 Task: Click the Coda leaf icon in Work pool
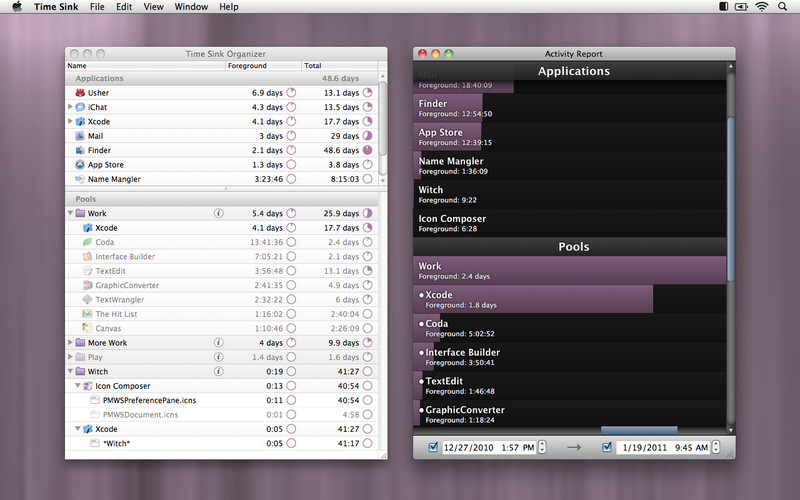[88, 243]
